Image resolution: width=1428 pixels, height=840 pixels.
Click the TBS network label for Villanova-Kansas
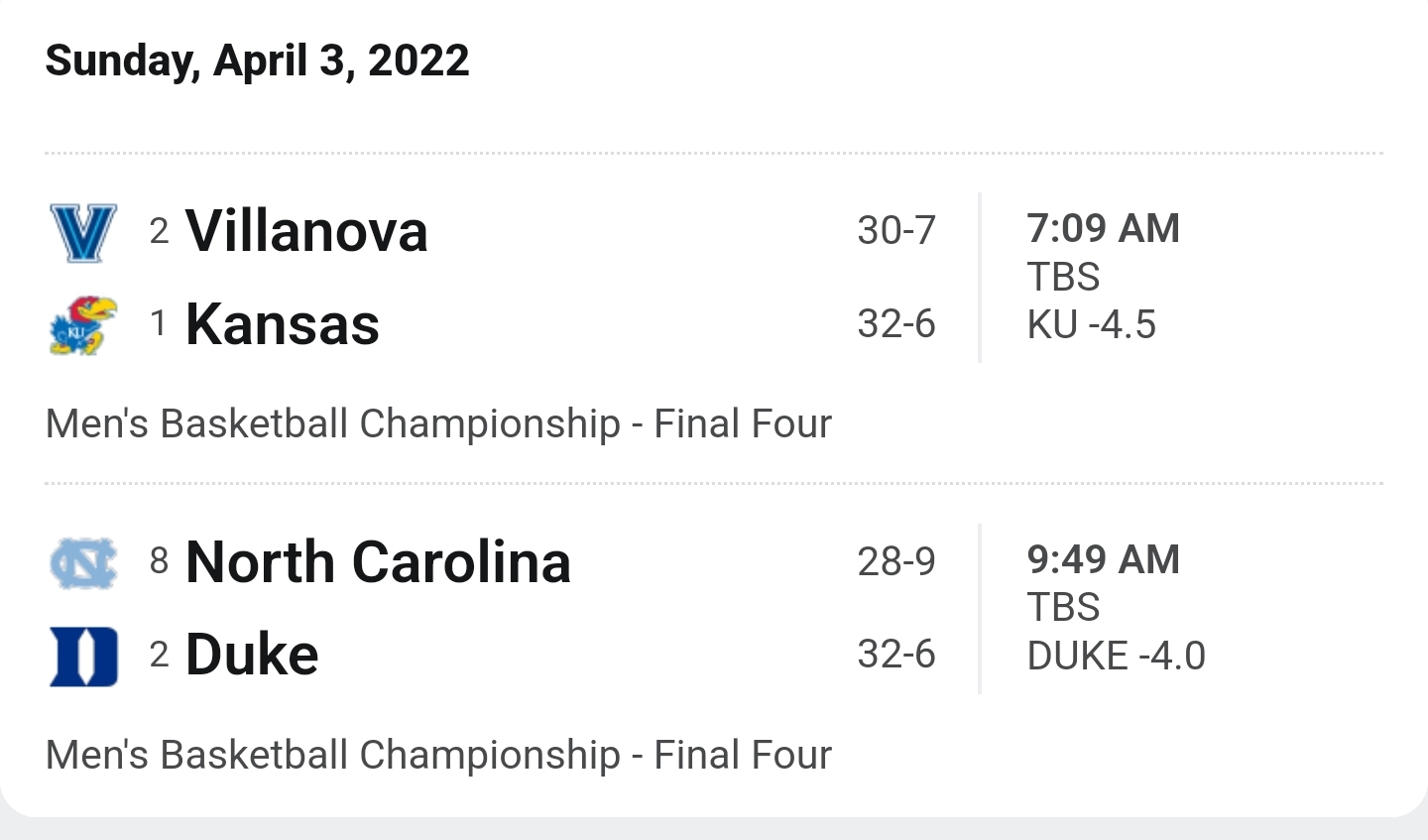click(x=1063, y=277)
